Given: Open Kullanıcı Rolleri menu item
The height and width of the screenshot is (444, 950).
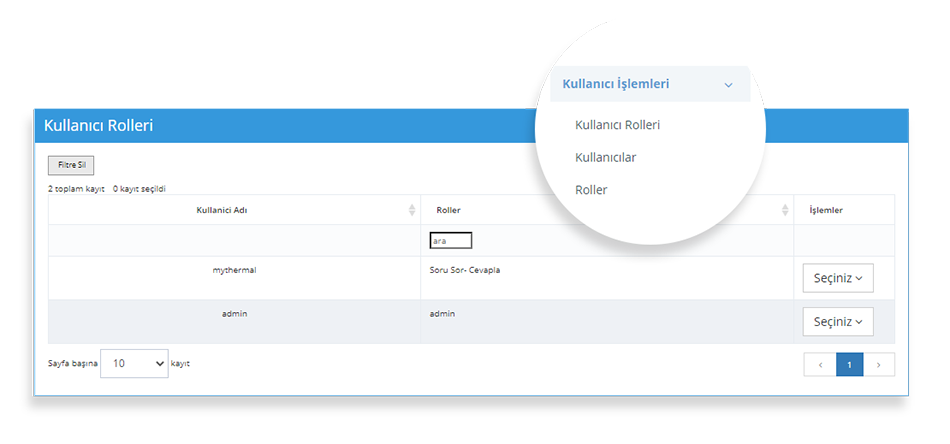Looking at the screenshot, I should 617,125.
